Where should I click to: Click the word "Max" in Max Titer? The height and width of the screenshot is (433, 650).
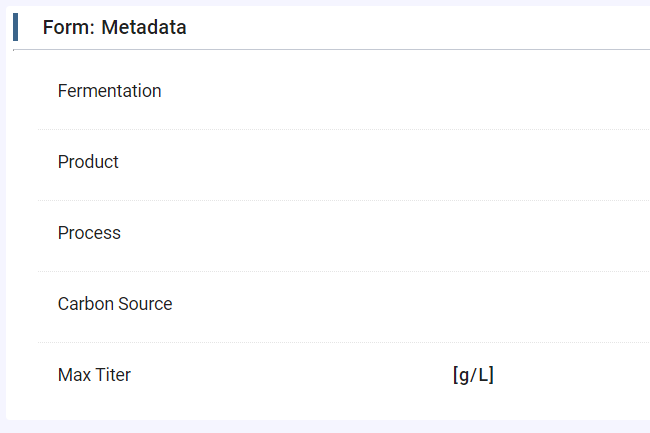point(74,375)
